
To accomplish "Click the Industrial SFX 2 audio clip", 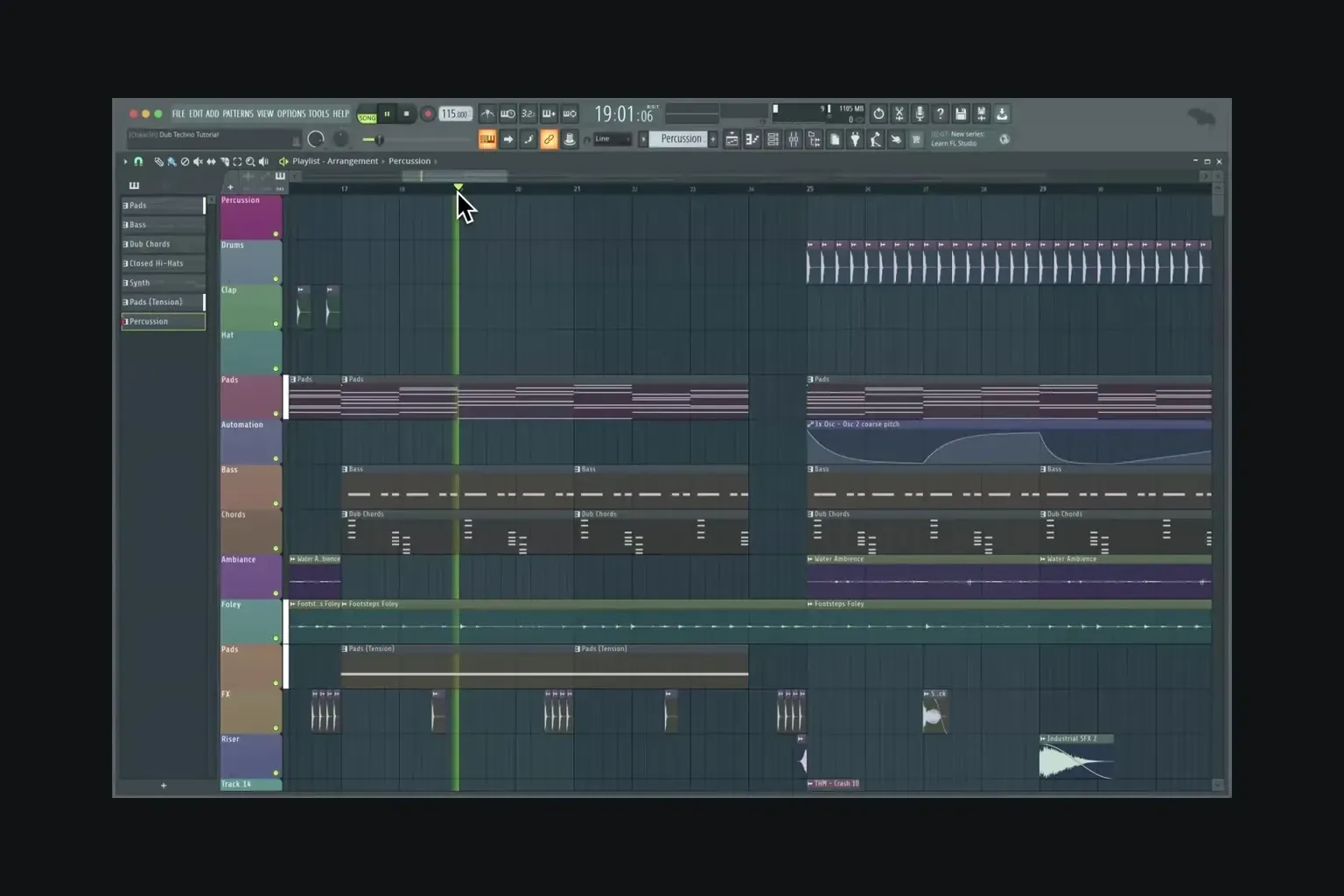I will [1076, 757].
